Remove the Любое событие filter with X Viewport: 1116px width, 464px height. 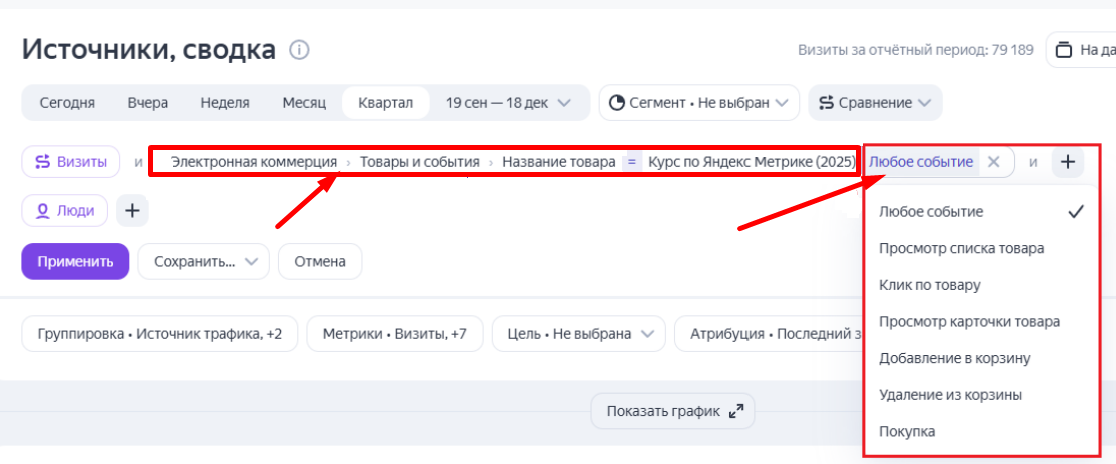(993, 162)
